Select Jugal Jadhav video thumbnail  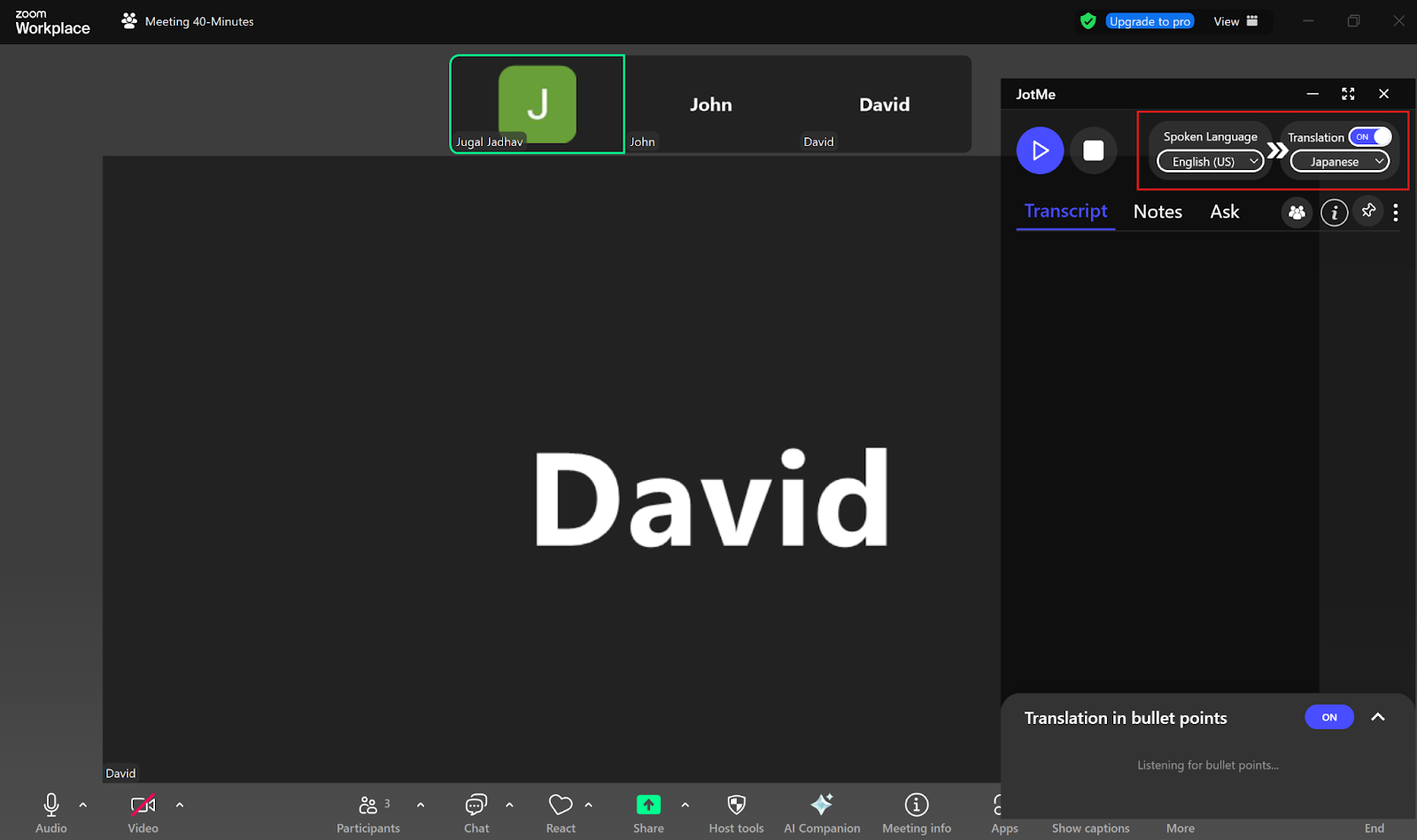(538, 104)
